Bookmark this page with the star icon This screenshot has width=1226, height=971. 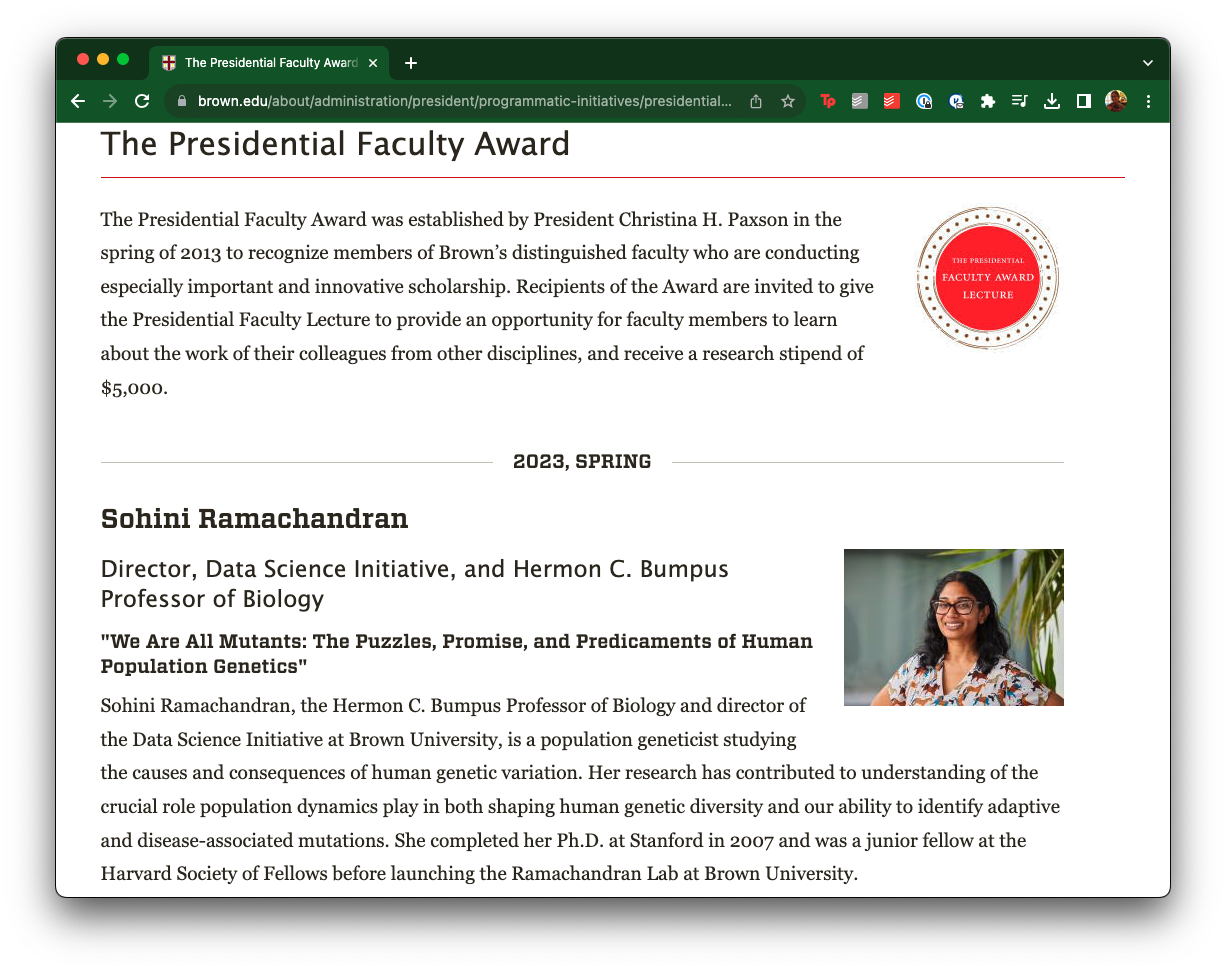coord(788,101)
